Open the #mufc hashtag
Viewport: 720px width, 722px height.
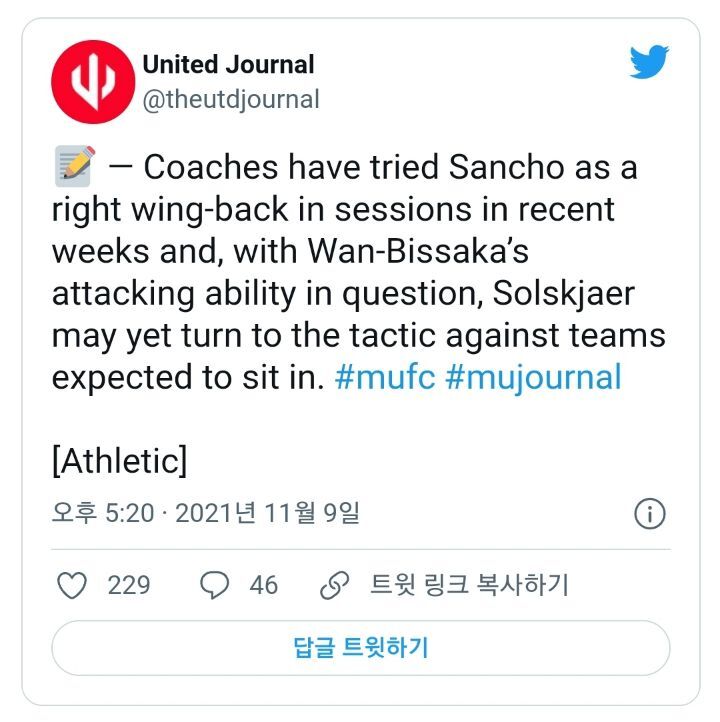pos(384,378)
